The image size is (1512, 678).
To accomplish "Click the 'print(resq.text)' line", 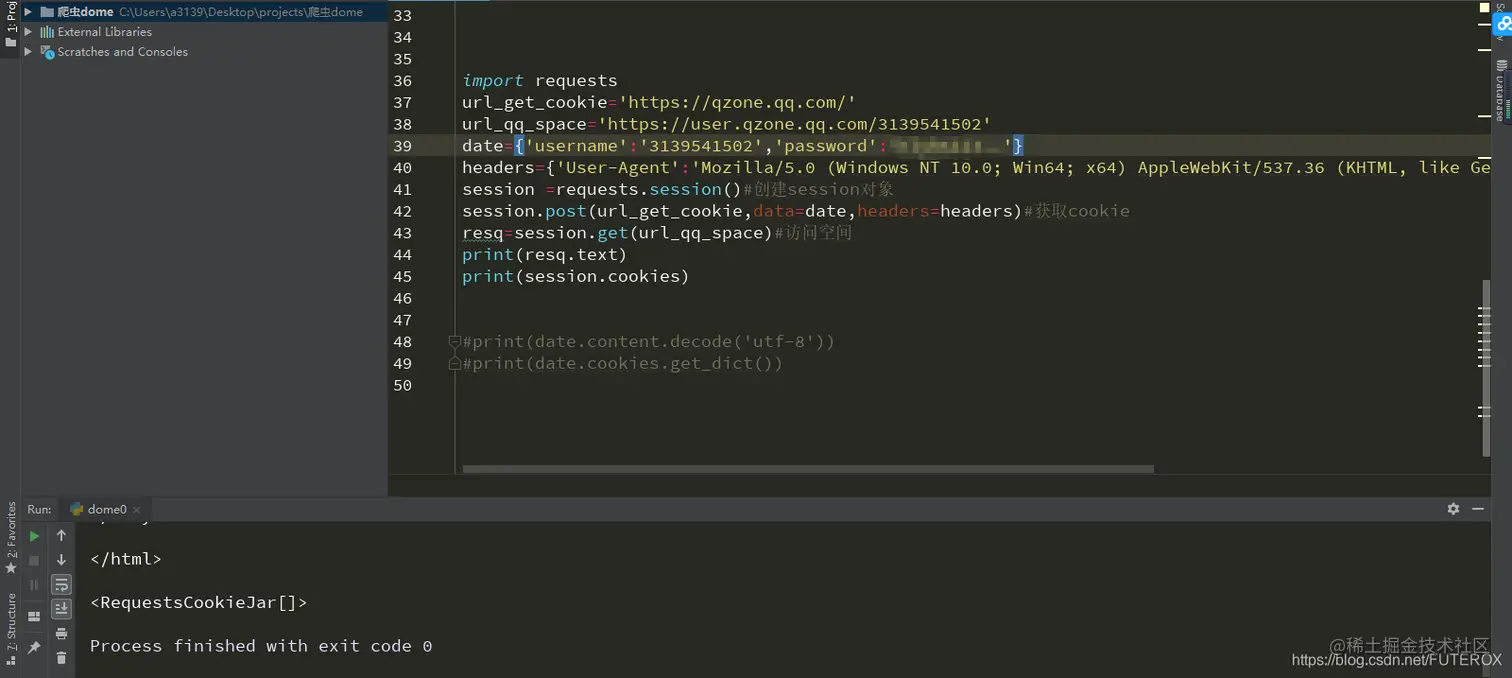I will coord(544,255).
